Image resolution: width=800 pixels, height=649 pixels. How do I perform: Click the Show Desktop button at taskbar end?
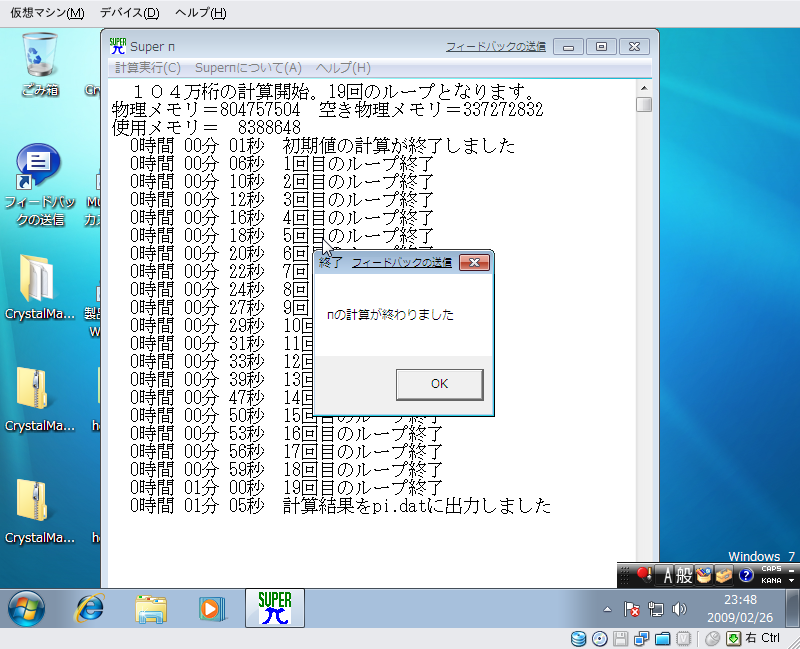click(792, 608)
